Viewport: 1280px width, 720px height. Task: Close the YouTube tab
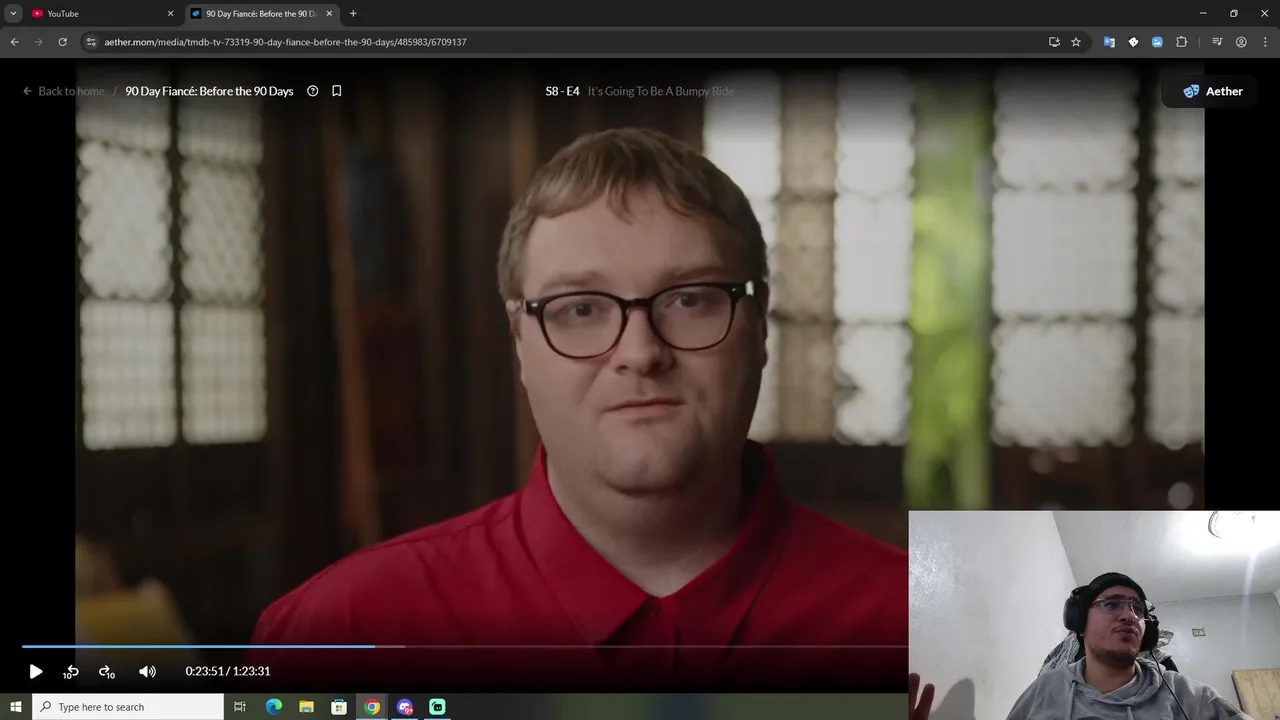tap(170, 14)
